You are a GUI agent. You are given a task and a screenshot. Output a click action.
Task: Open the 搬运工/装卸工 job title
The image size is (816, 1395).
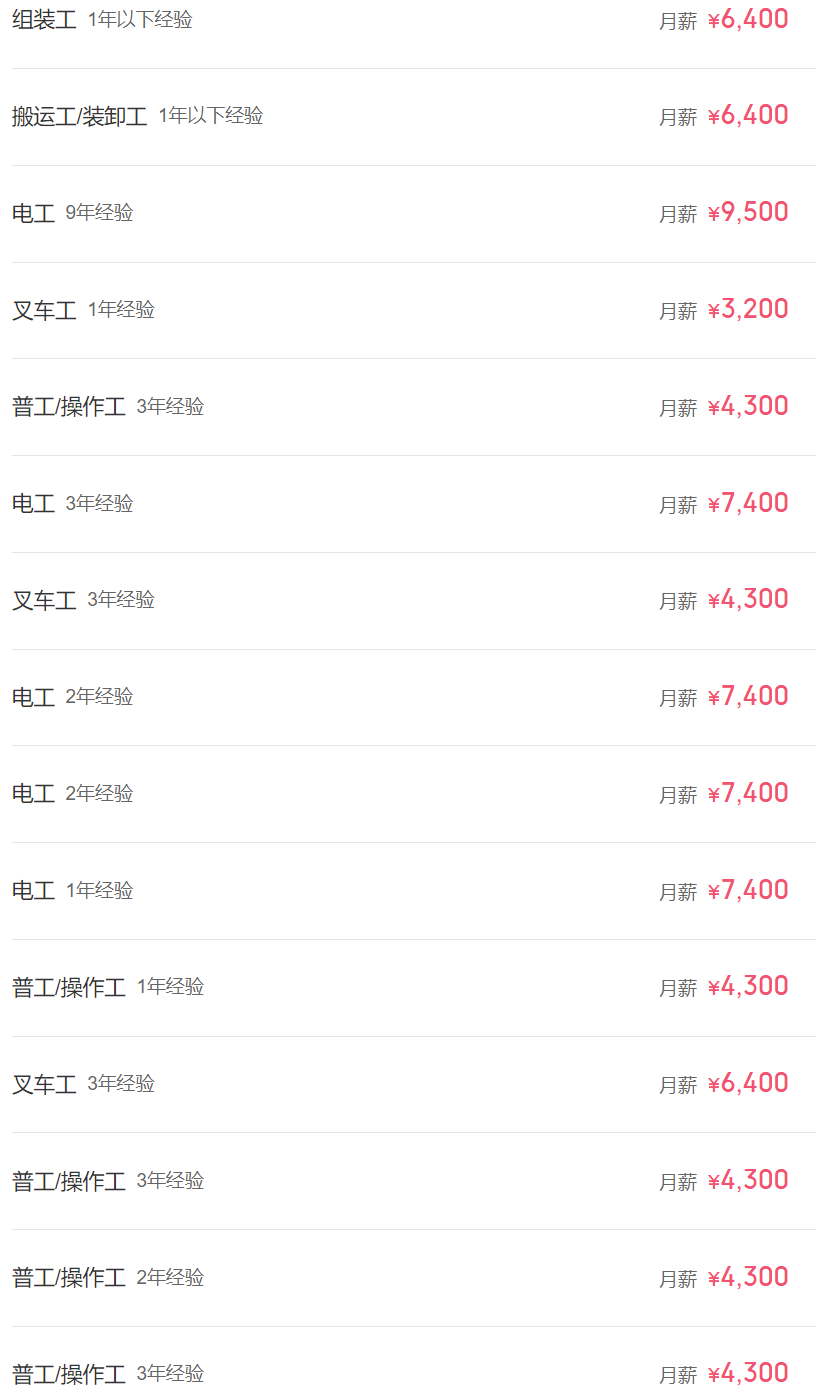(x=79, y=116)
